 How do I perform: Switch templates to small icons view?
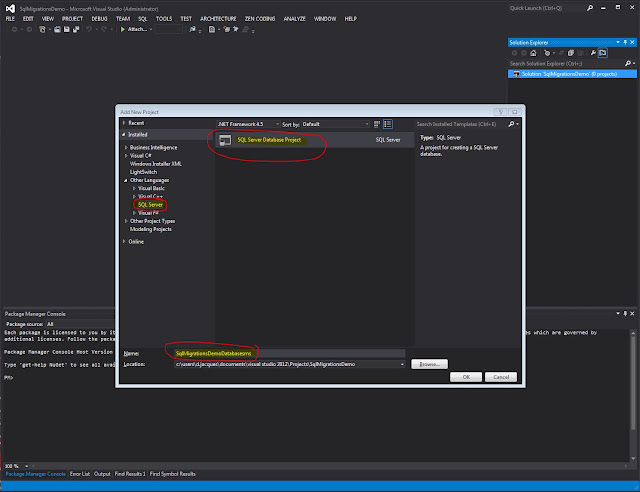[377, 124]
